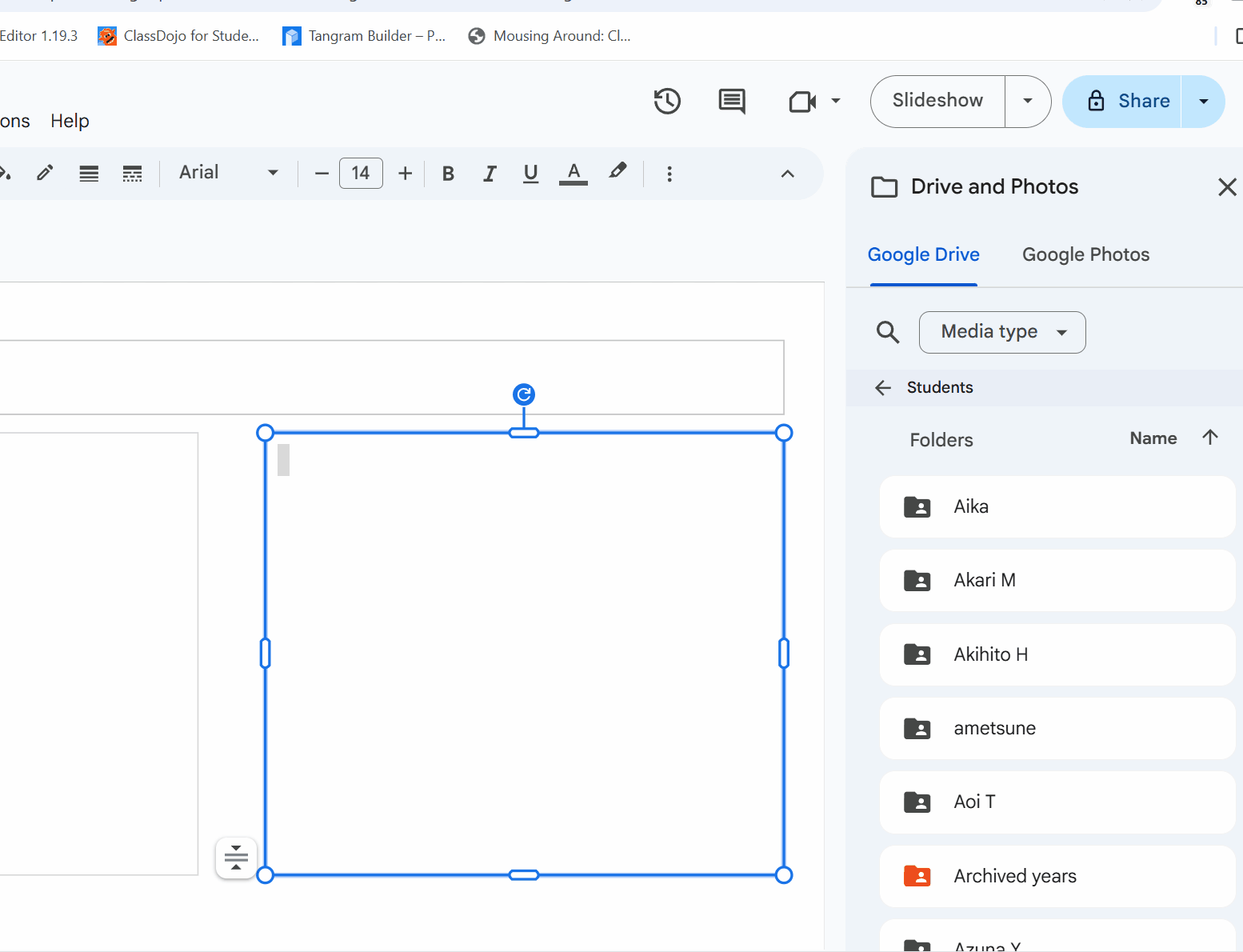Open the Akihito H folder
Screen dimensions: 1243x952
tap(1057, 654)
